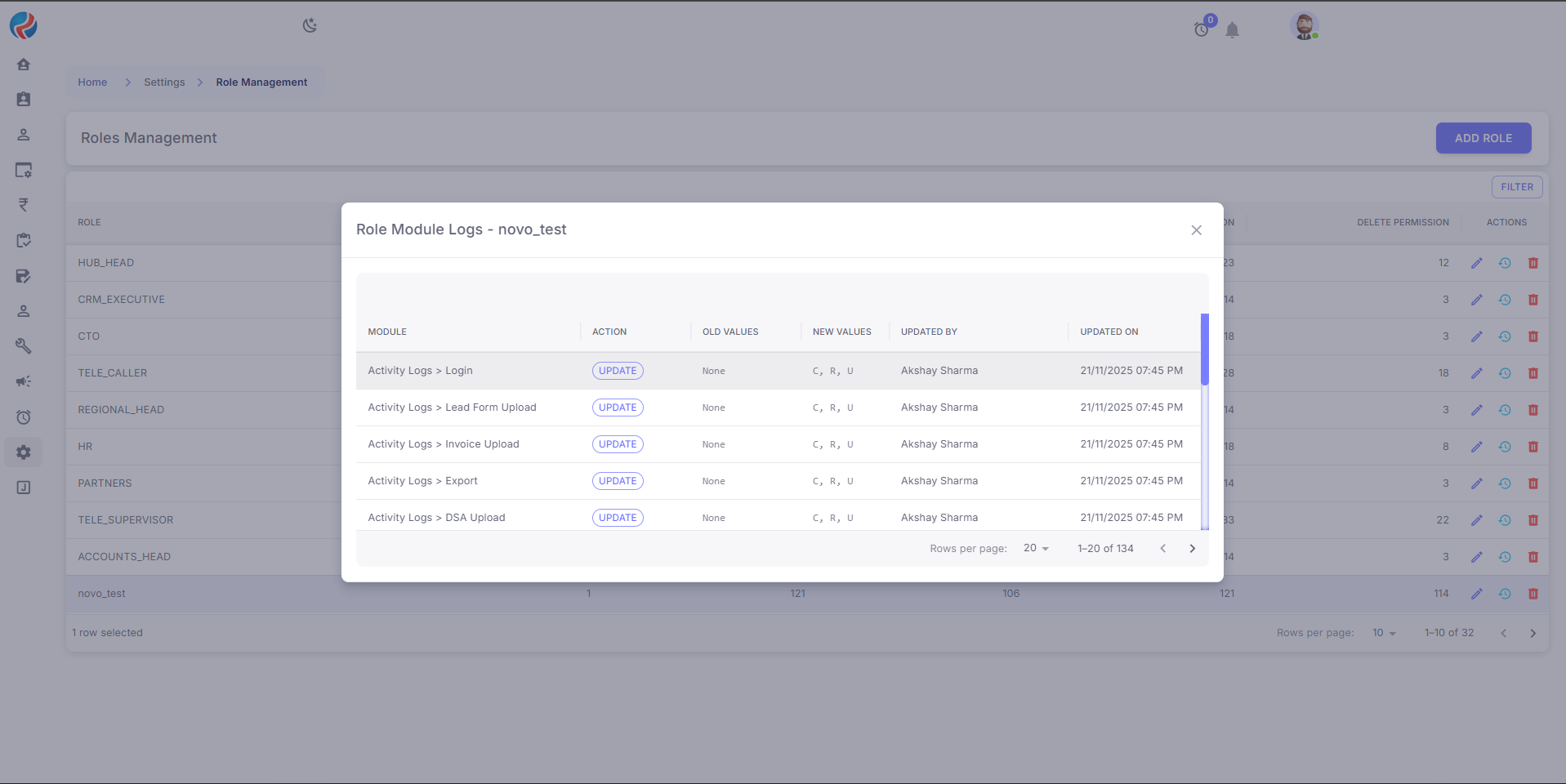1566x784 pixels.
Task: Go to next page of logs
Action: [x=1192, y=549]
